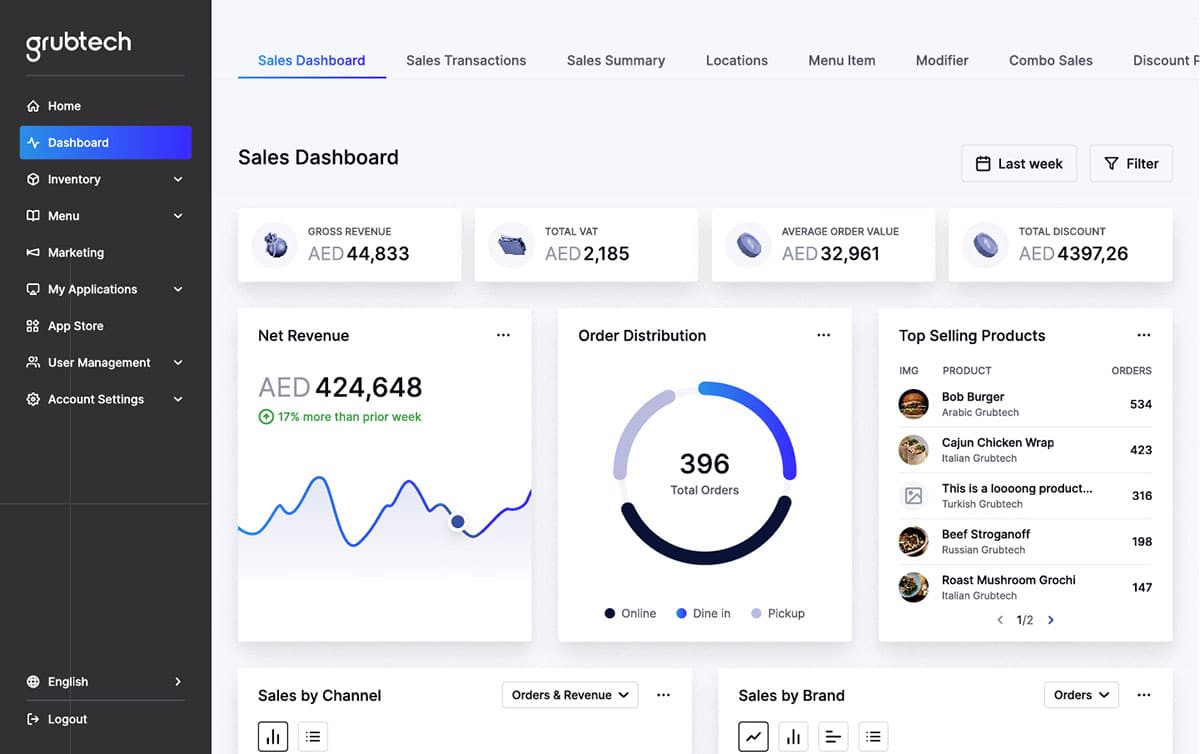Go to next page of top products
This screenshot has width=1200, height=754.
(x=1050, y=620)
